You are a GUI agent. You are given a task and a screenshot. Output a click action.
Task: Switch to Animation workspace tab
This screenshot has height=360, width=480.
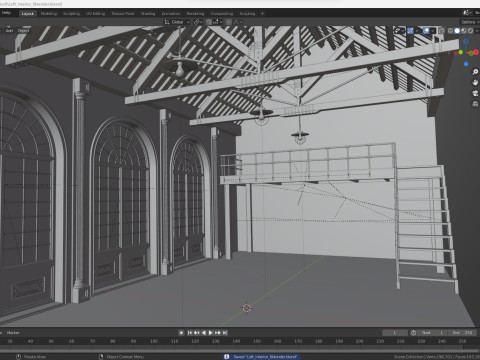coord(171,14)
